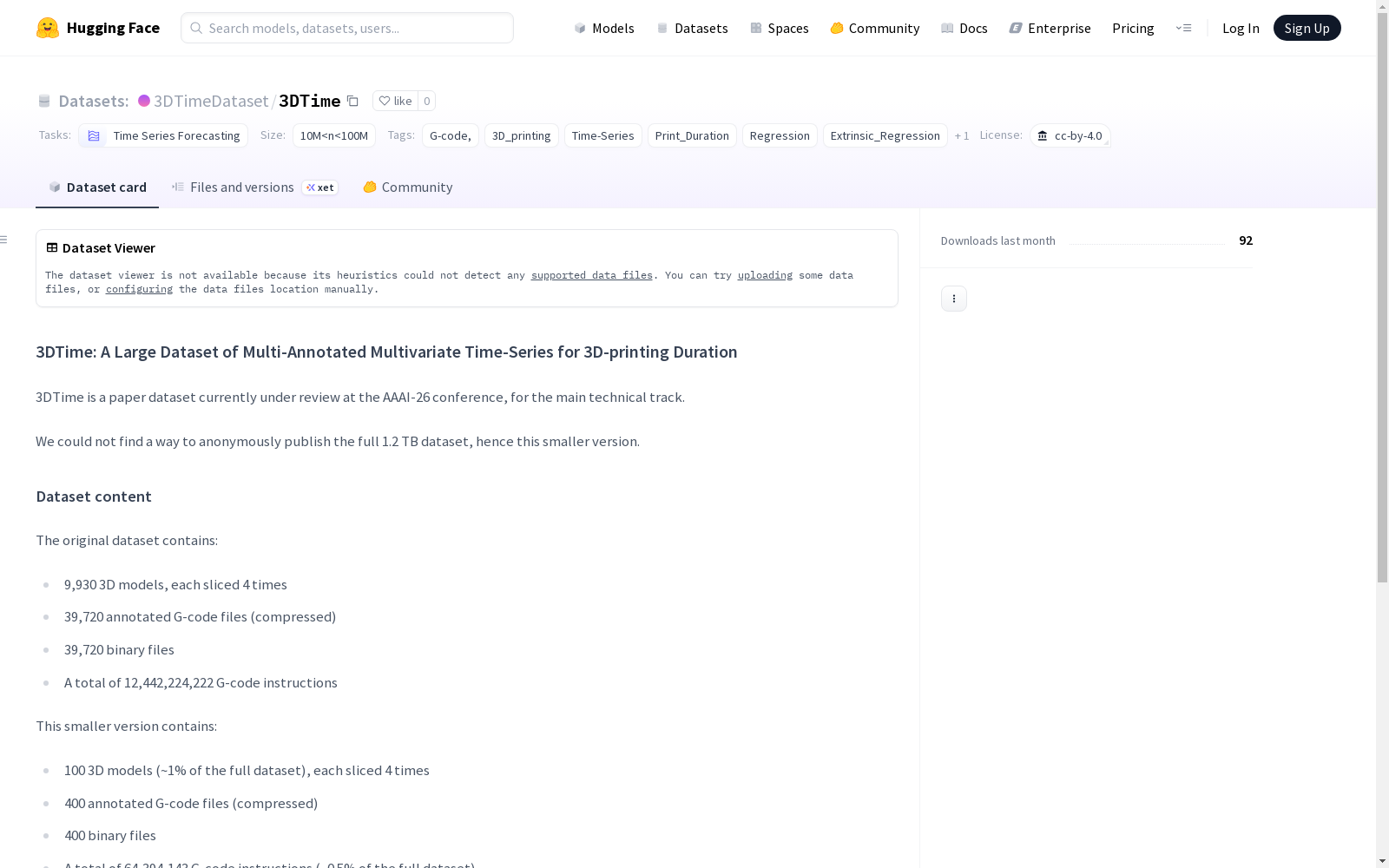
Task: Click the '400 binary files' list item
Action: point(110,836)
